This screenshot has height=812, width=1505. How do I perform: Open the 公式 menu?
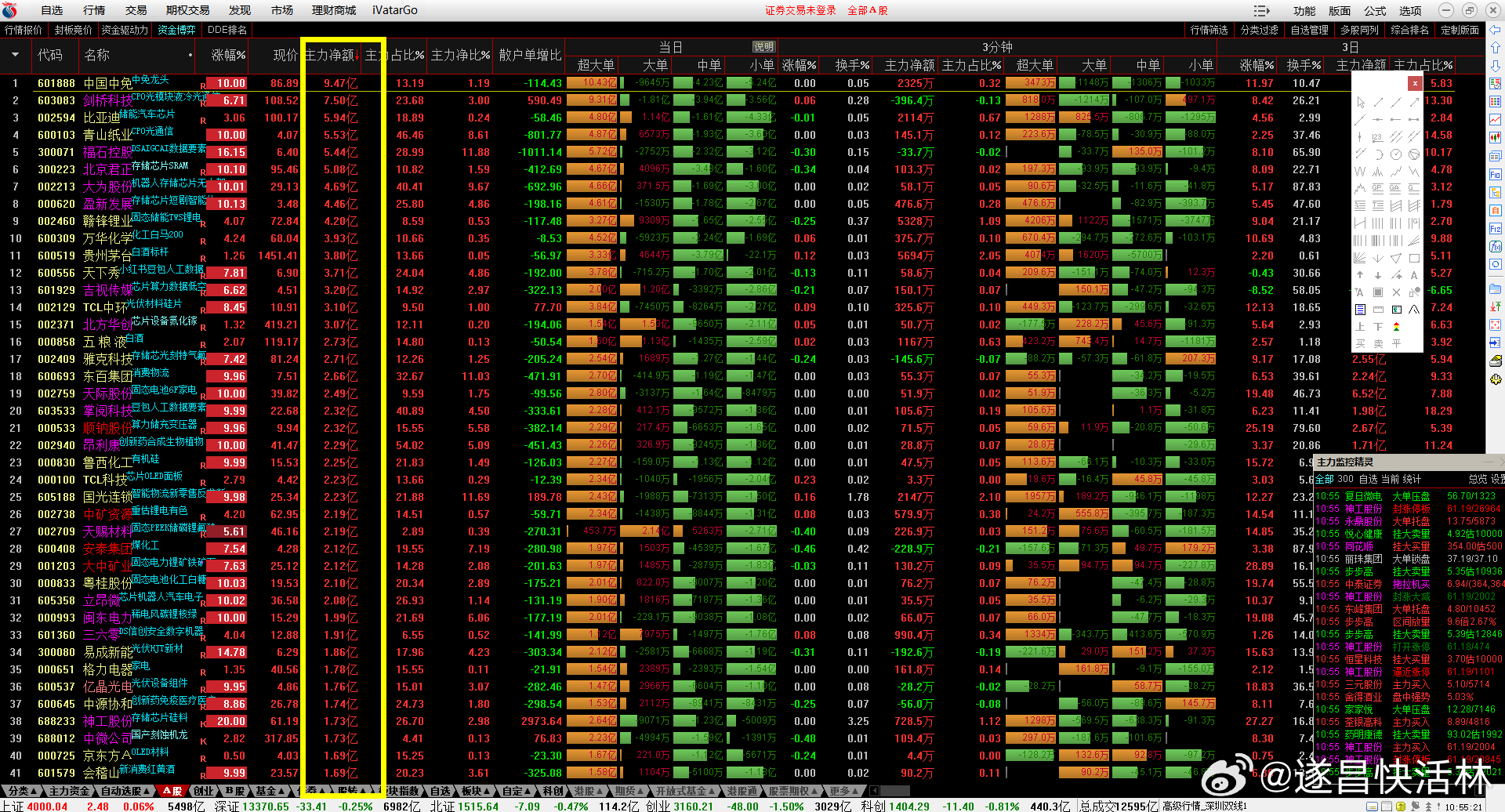tap(1375, 10)
